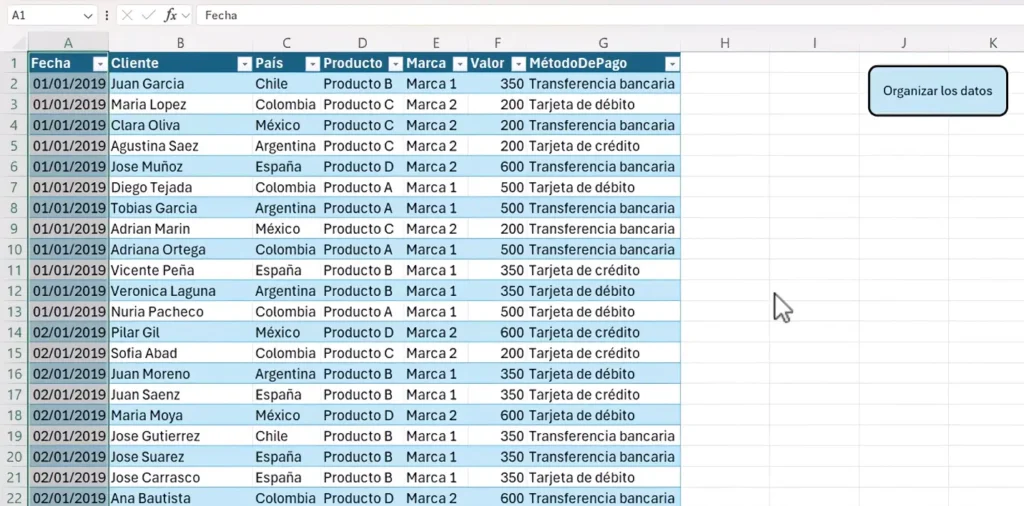Click cell containing Adrian Marin

[x=181, y=229]
